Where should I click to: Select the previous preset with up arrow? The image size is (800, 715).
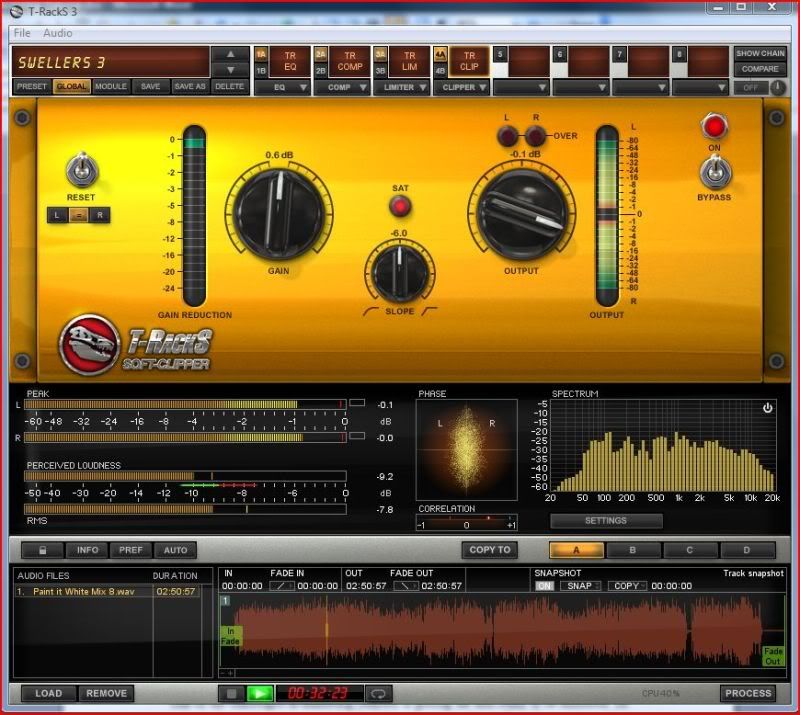pos(231,54)
